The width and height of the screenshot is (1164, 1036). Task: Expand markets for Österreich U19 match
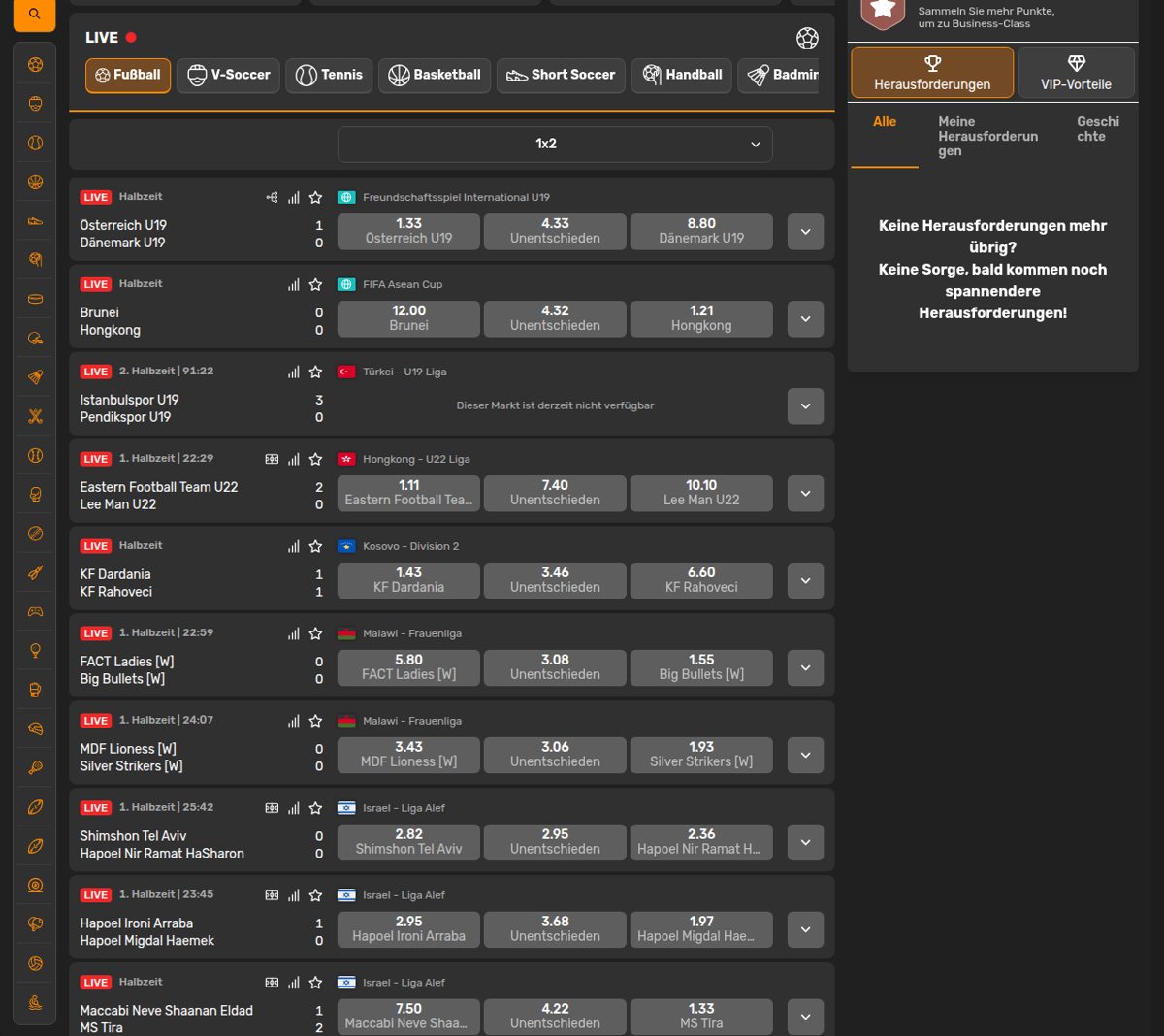(805, 232)
